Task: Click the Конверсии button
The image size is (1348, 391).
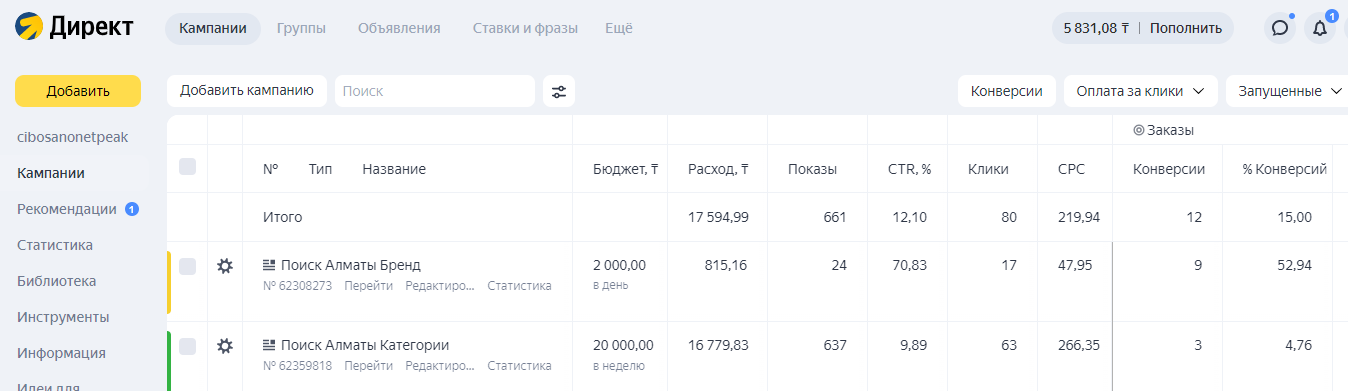Action: click(x=1007, y=91)
